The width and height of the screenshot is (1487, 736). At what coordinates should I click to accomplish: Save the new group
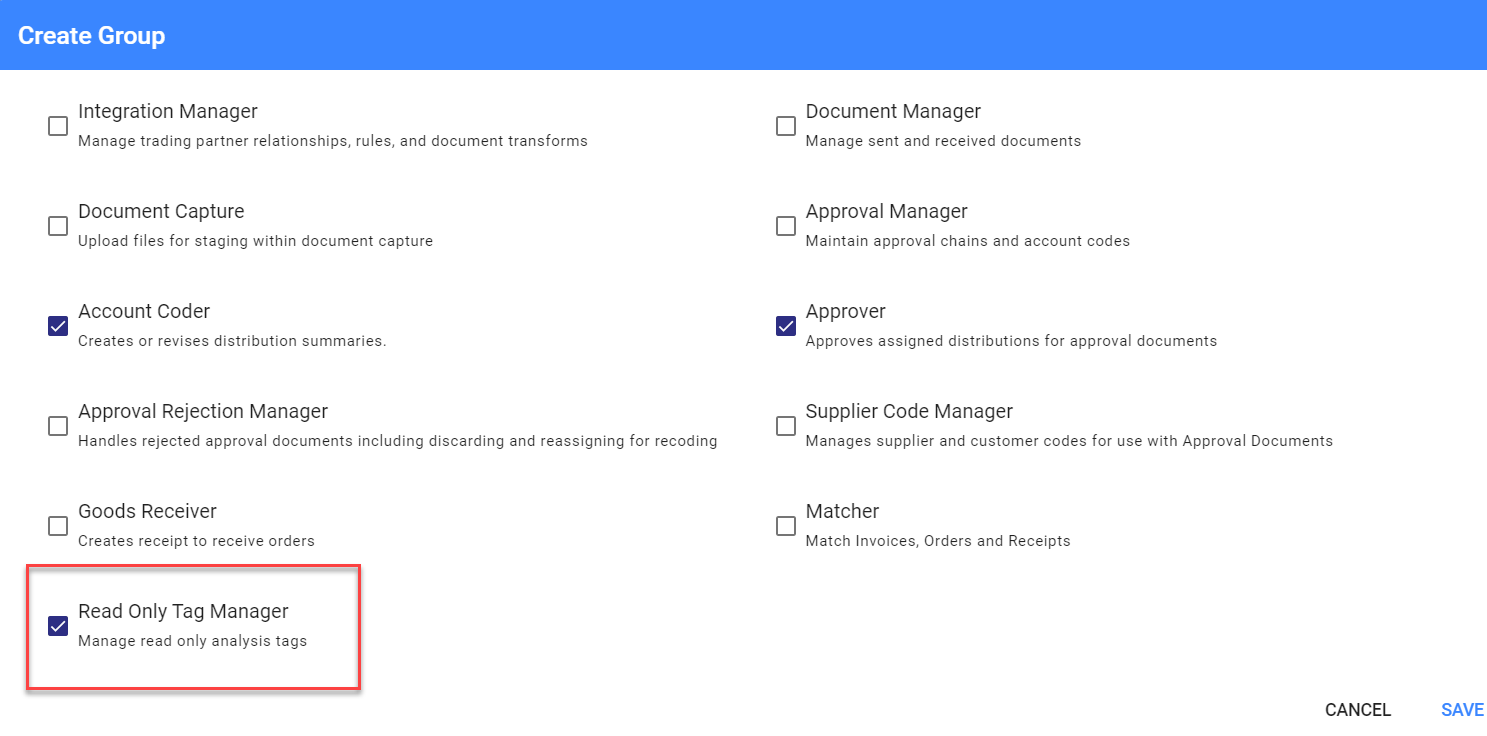tap(1462, 710)
